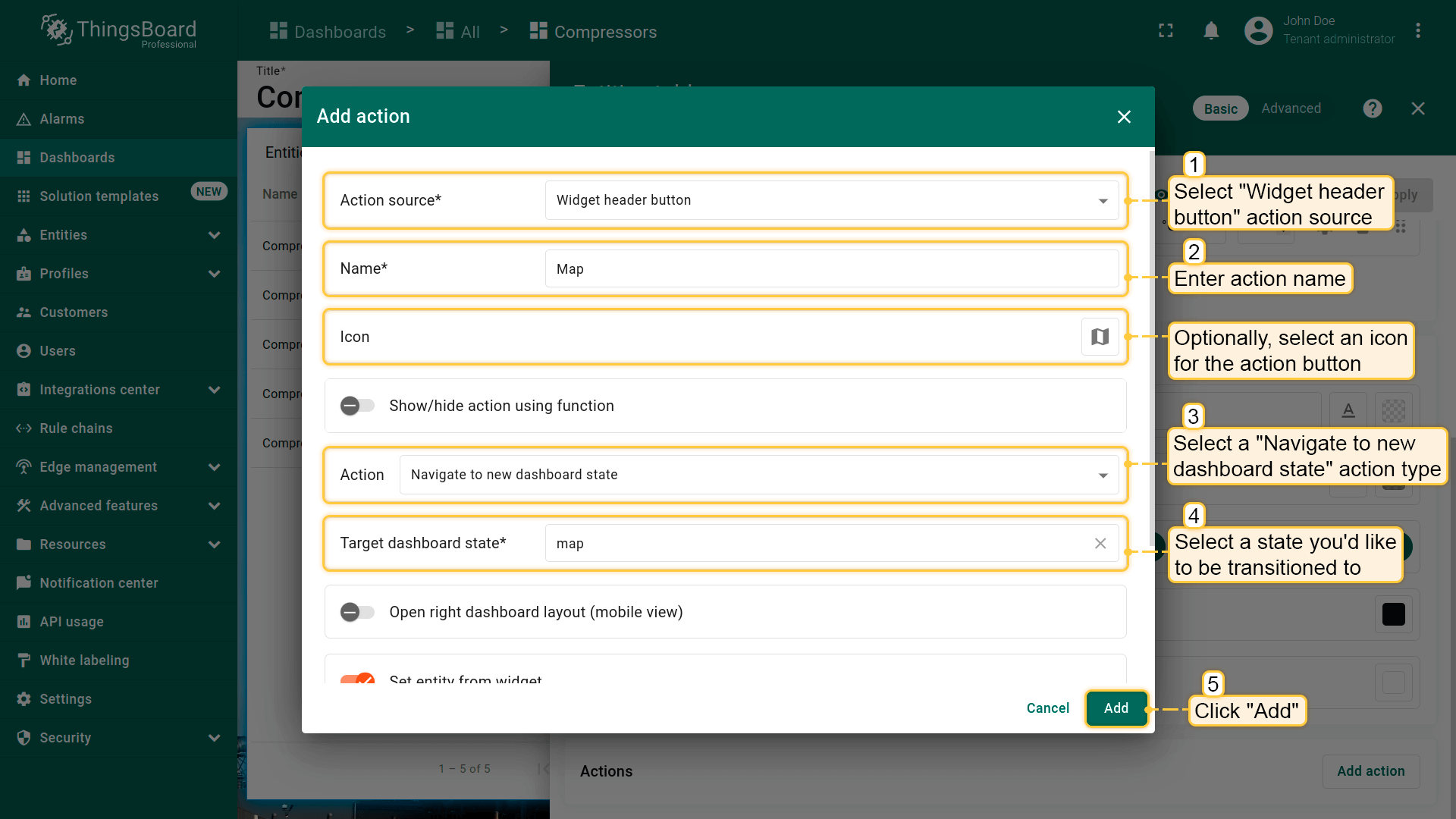Open the three-dot menu in the header
Image resolution: width=1456 pixels, height=819 pixels.
pyautogui.click(x=1417, y=31)
